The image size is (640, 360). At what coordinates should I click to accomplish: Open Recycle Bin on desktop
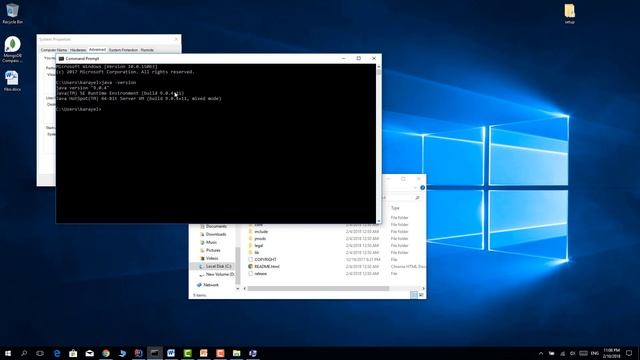12,13
